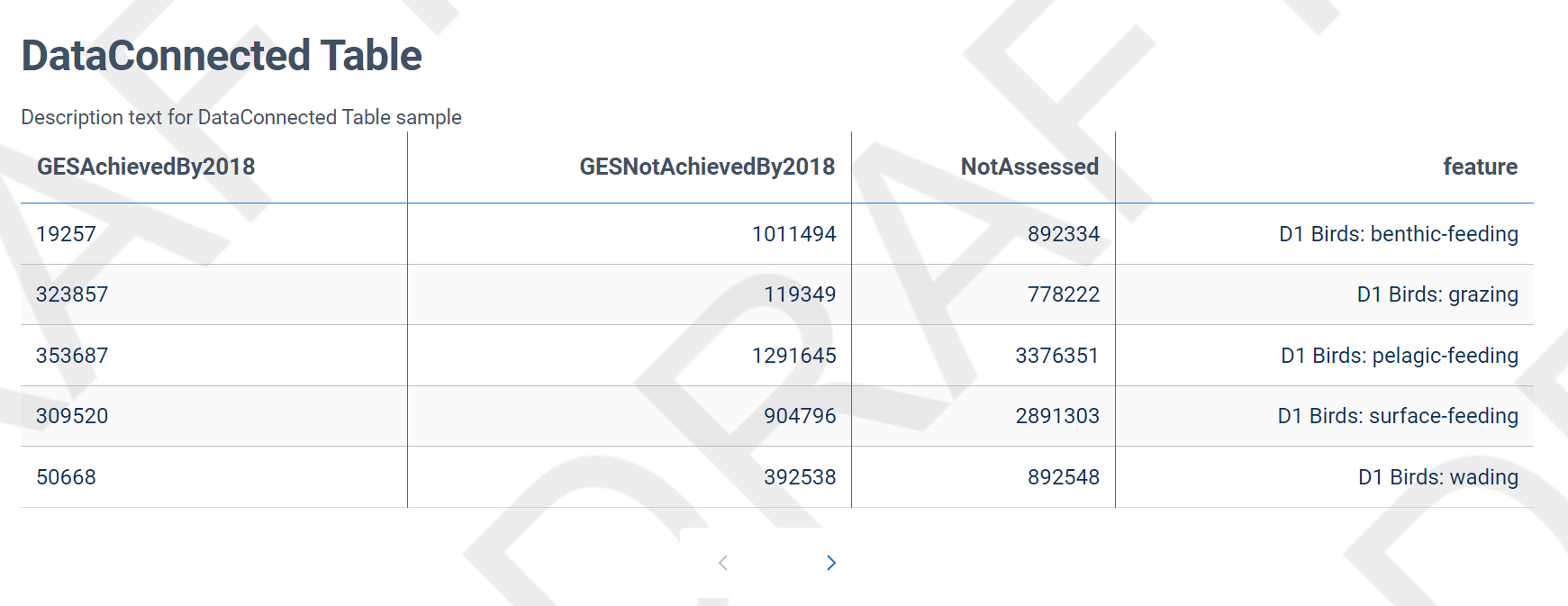Click the feature column header
1568x606 pixels.
[1480, 167]
